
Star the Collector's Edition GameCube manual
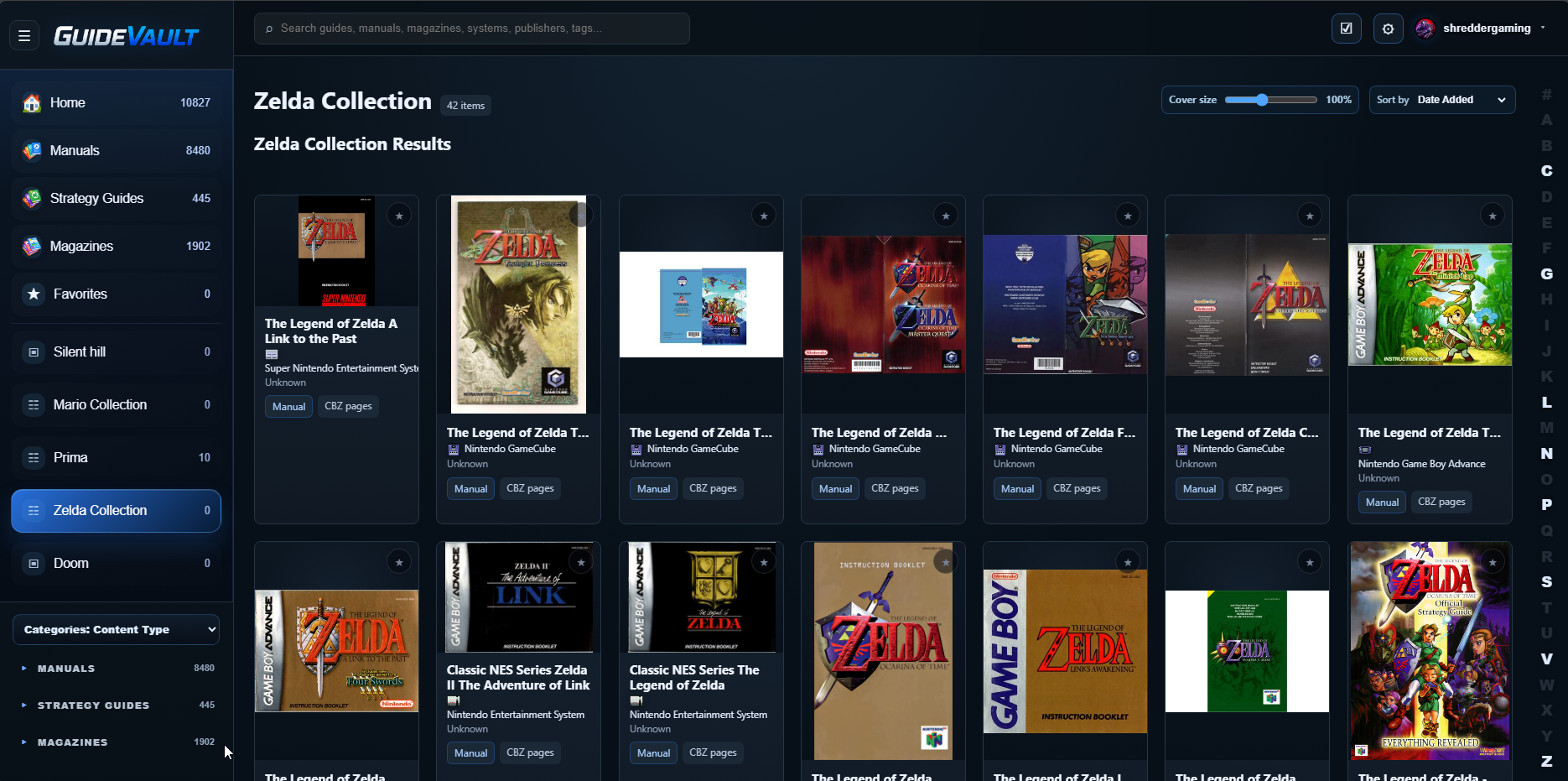point(1310,216)
